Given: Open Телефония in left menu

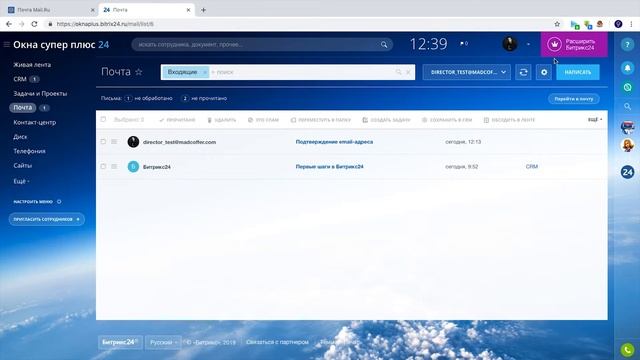Looking at the screenshot, I should point(29,151).
